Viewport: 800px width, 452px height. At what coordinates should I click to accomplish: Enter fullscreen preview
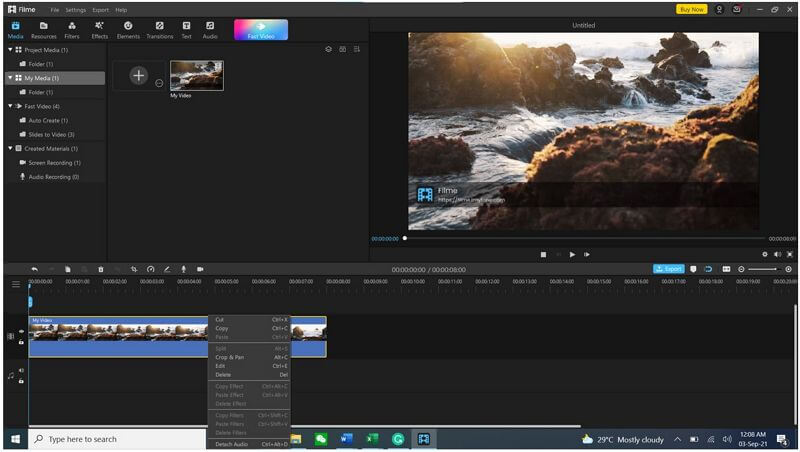[790, 254]
